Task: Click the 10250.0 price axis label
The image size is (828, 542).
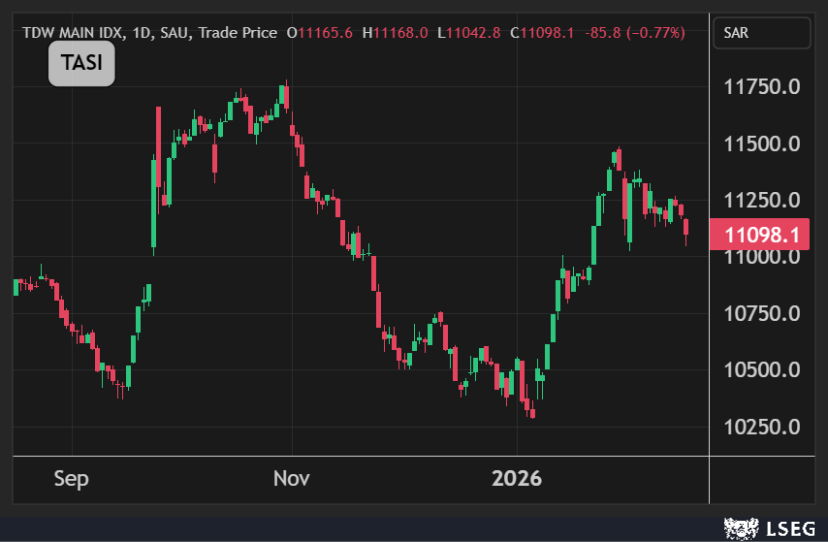Action: [761, 427]
